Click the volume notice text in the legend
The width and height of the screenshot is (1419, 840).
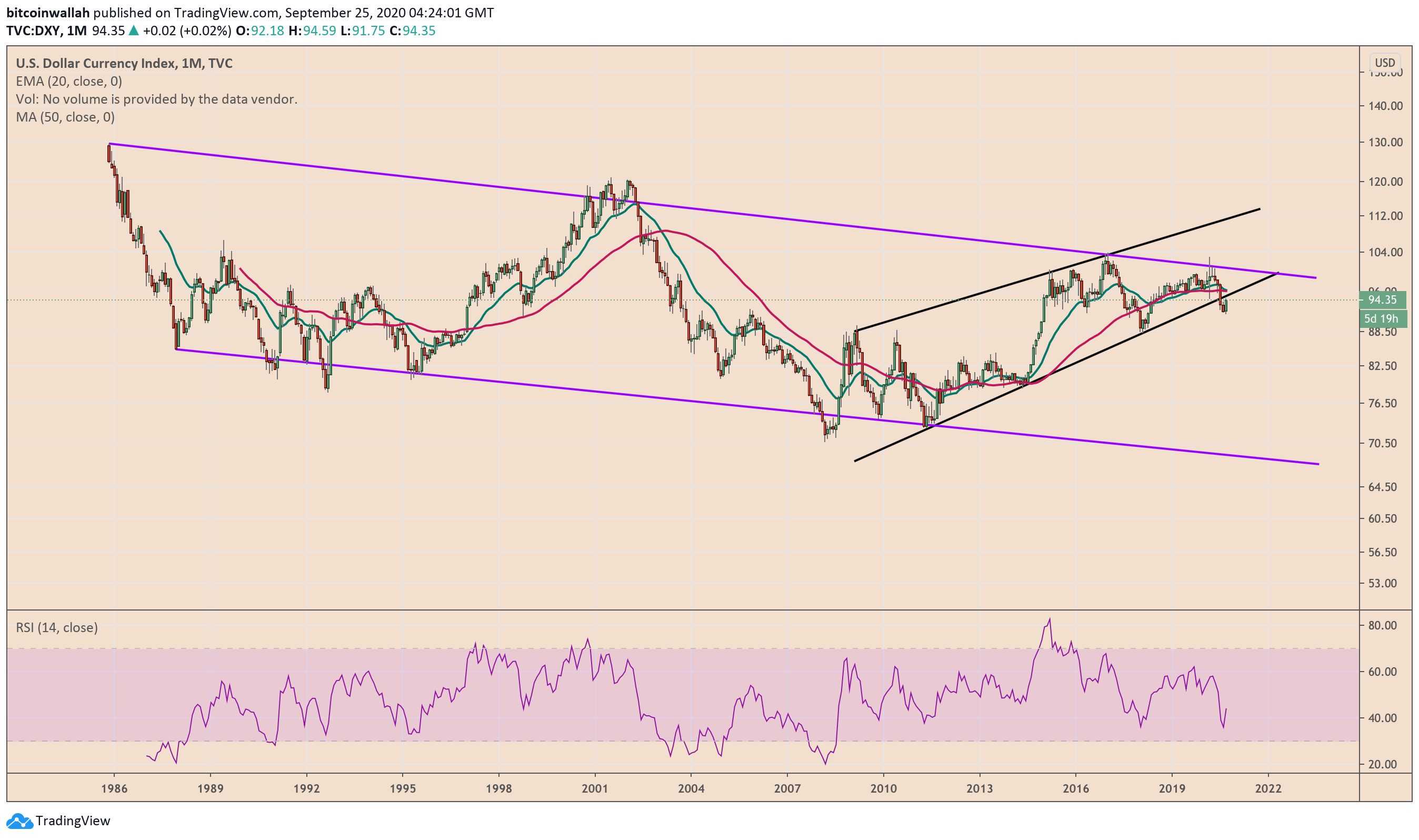156,99
